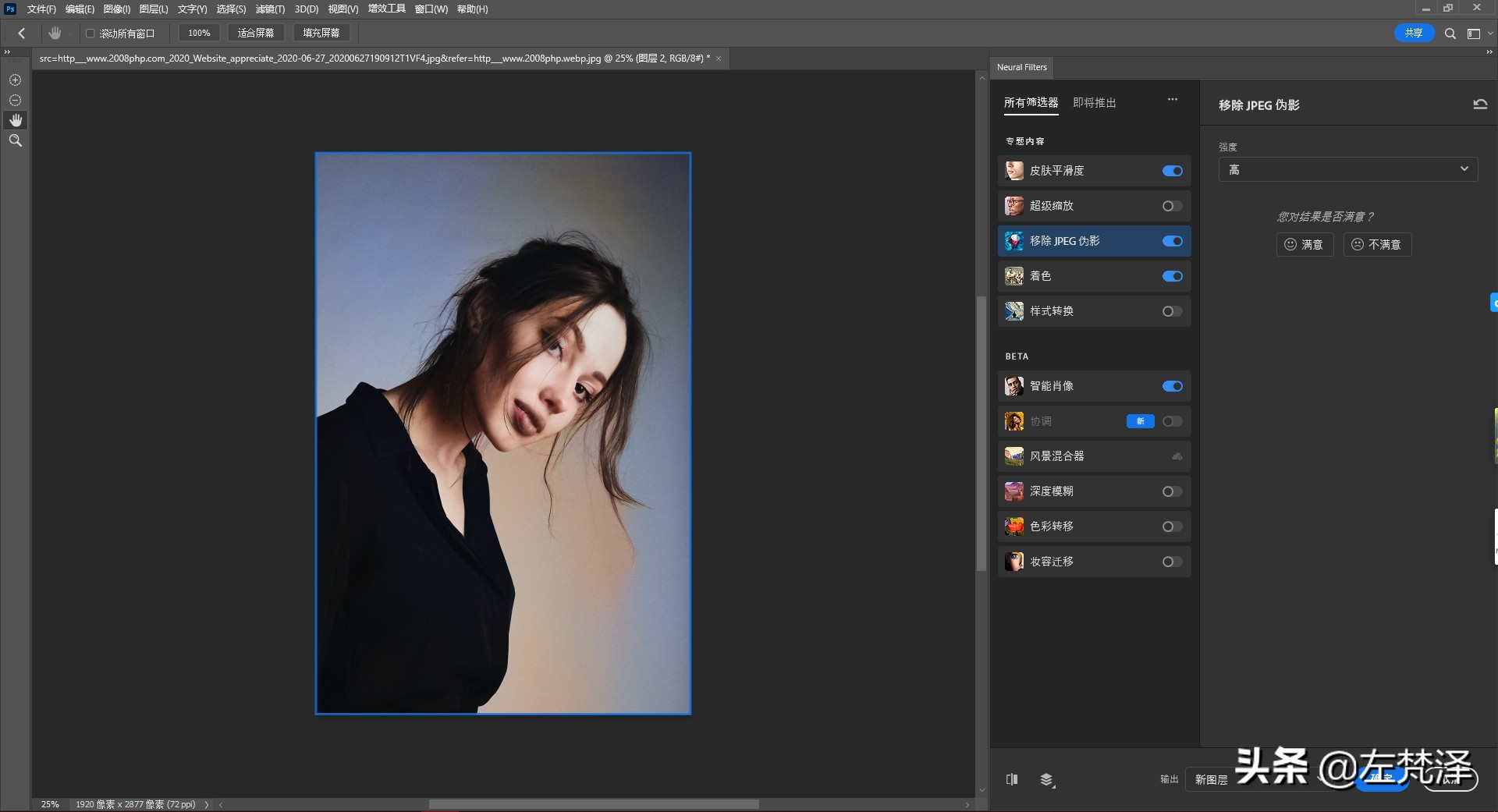The width and height of the screenshot is (1498, 812).
Task: Open filter list more options (...) icon
Action: coord(1173,100)
